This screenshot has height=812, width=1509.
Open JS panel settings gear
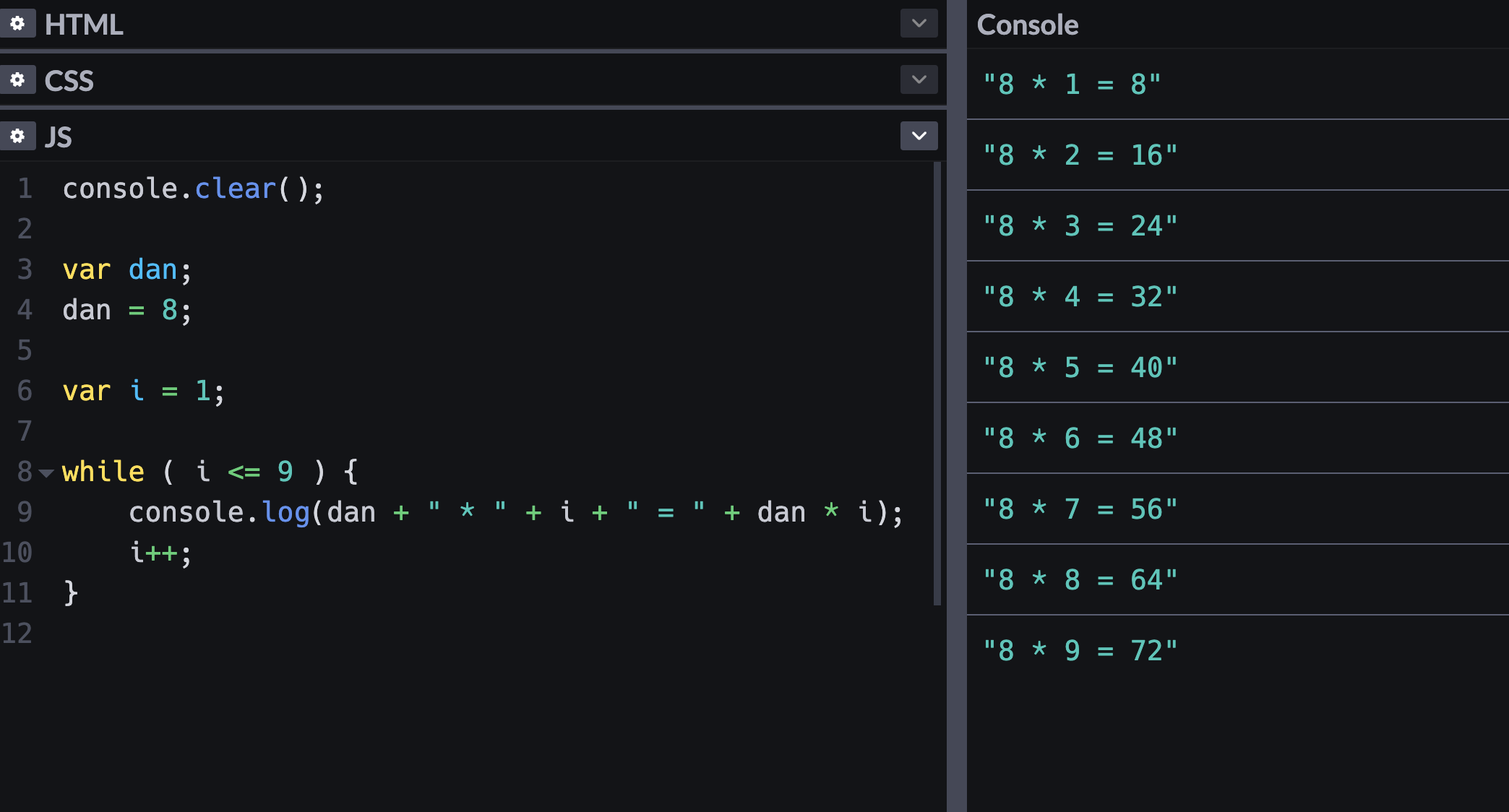tap(17, 136)
